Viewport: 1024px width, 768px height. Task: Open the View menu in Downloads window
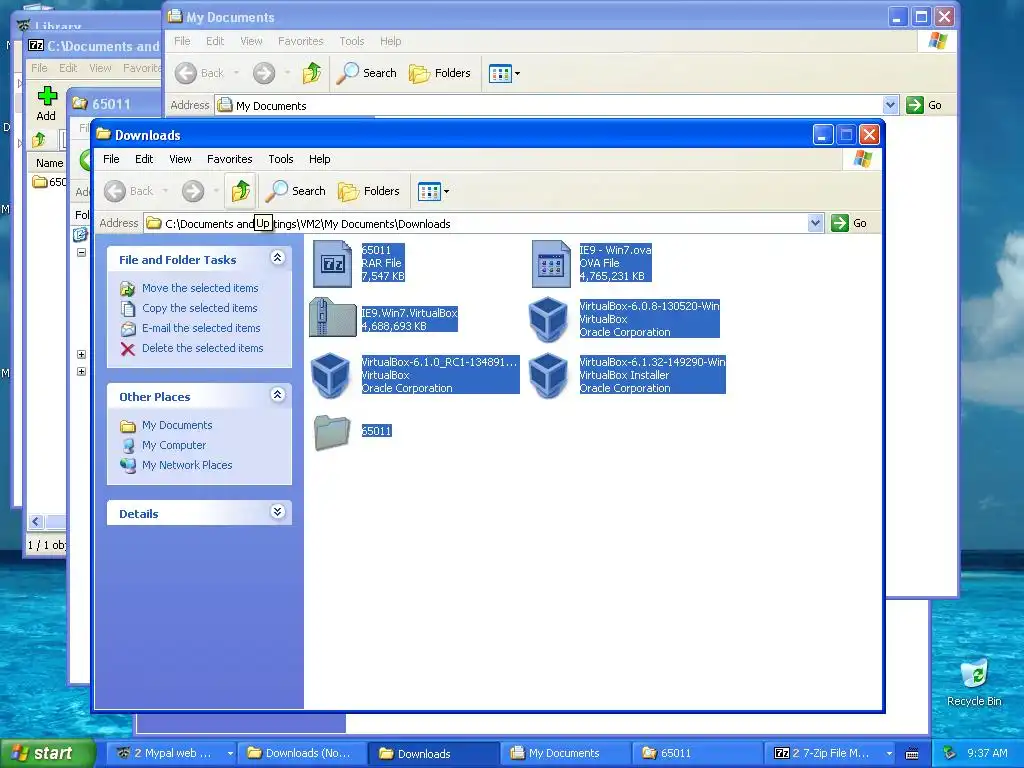tap(180, 159)
